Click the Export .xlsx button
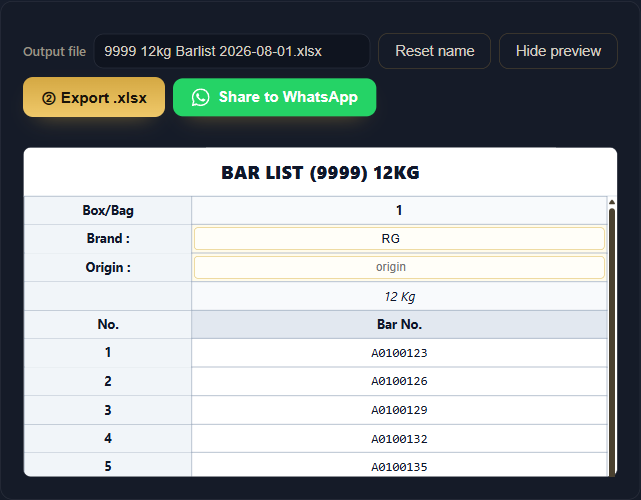This screenshot has height=500, width=641. click(94, 97)
